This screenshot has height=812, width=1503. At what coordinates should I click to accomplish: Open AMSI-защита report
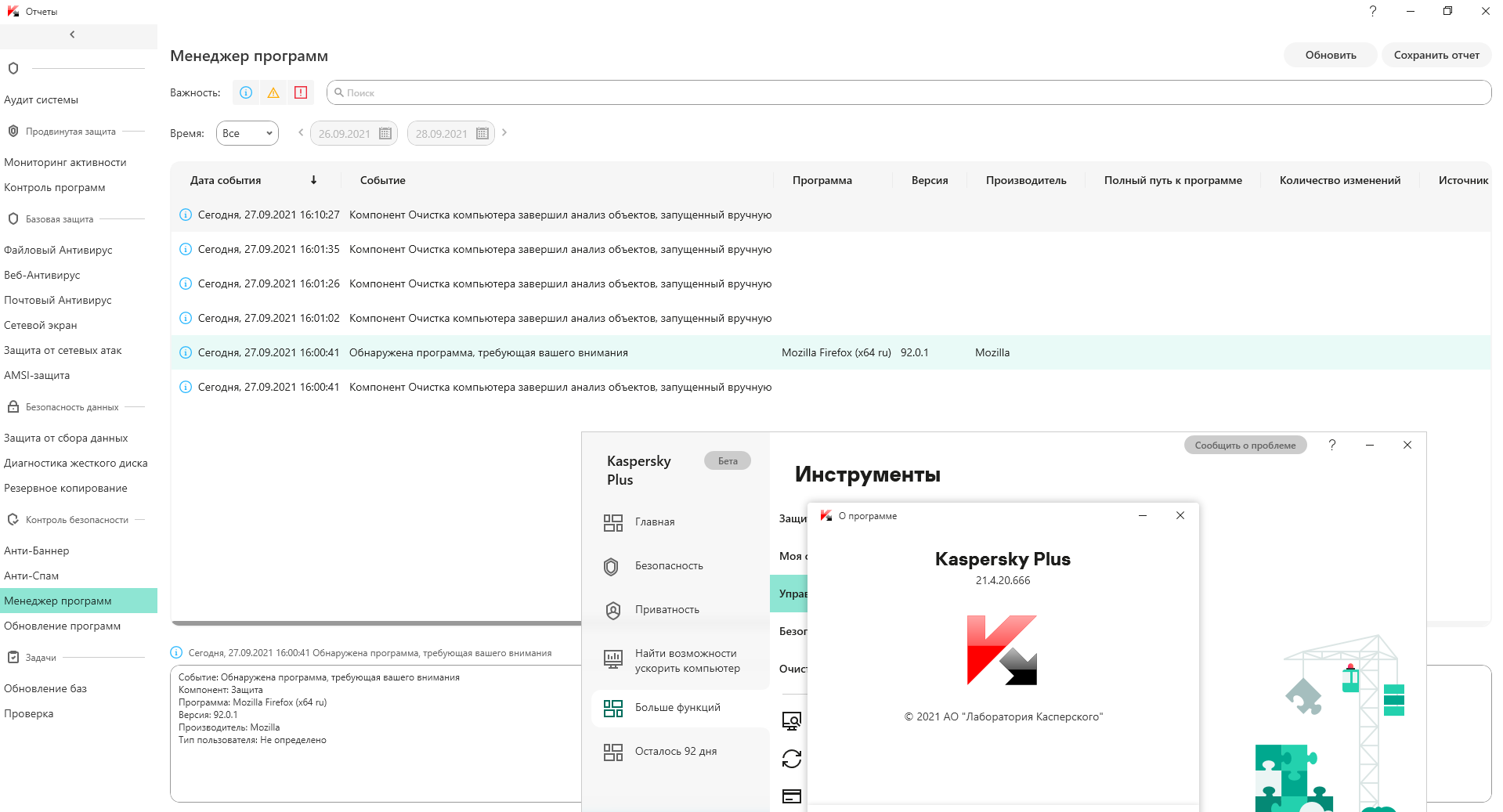coord(37,375)
